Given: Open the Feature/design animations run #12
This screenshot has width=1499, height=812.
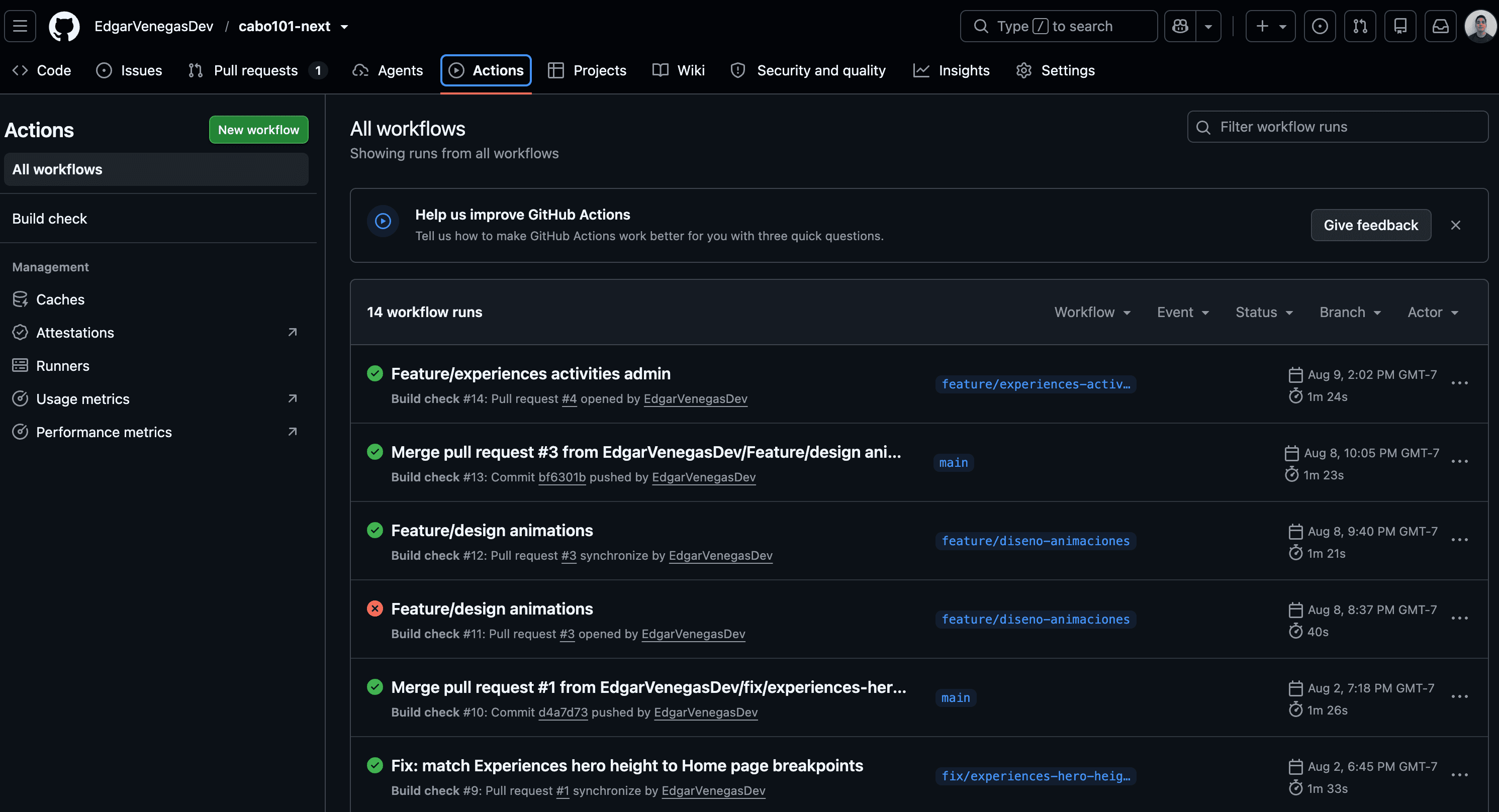Looking at the screenshot, I should (492, 531).
